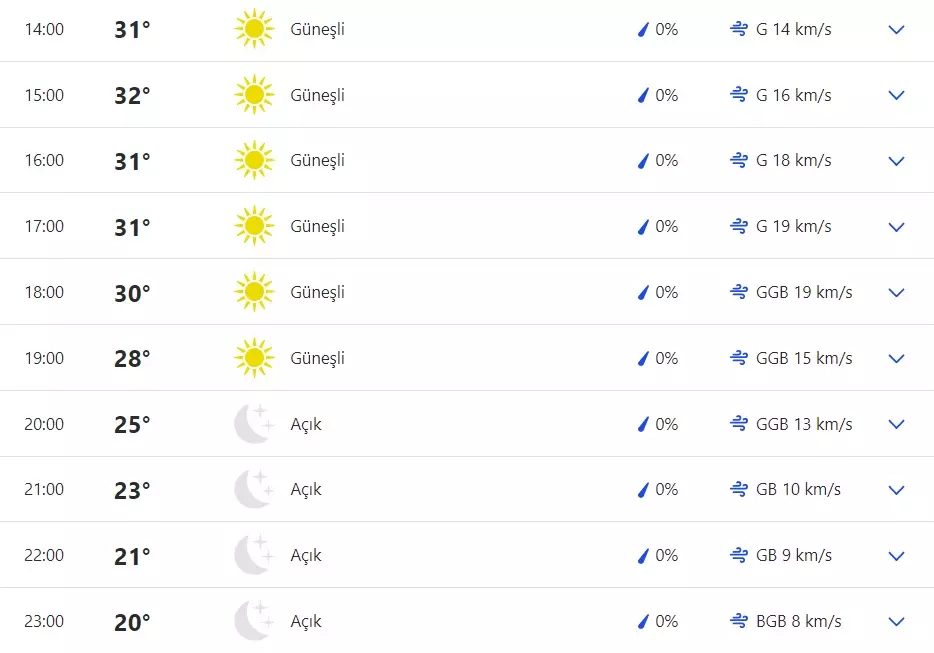Click the wind icon in 22:00 row

pos(739,555)
